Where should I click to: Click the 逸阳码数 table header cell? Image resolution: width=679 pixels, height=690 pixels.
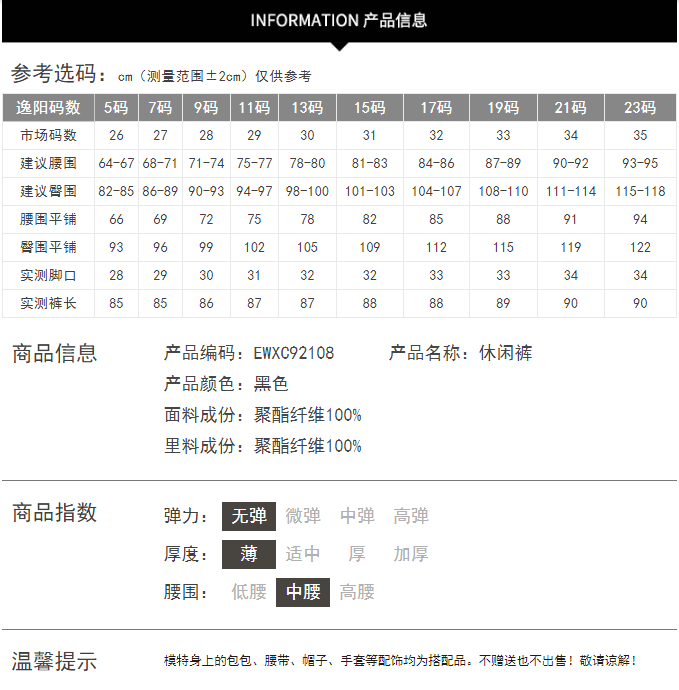[x=48, y=108]
